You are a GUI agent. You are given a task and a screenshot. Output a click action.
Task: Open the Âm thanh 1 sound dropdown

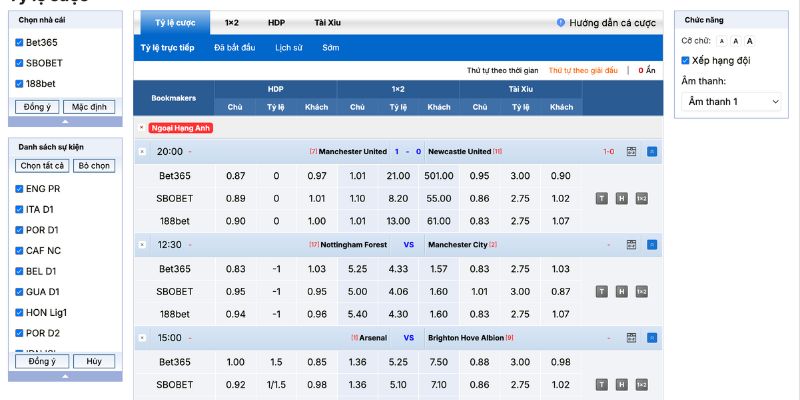(x=733, y=101)
